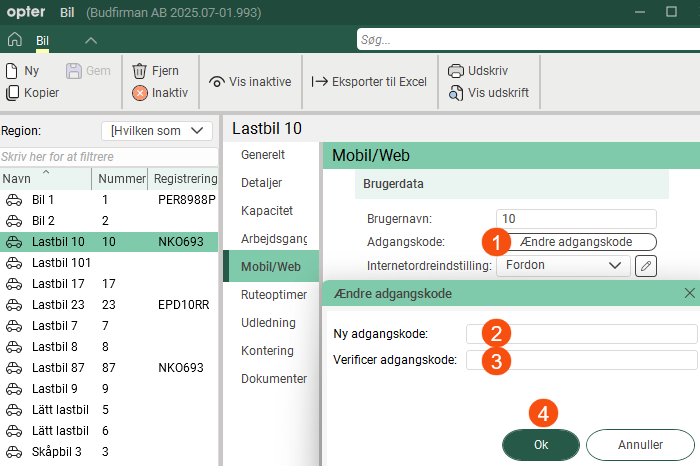Click the red Inaktiv icon

(140, 93)
